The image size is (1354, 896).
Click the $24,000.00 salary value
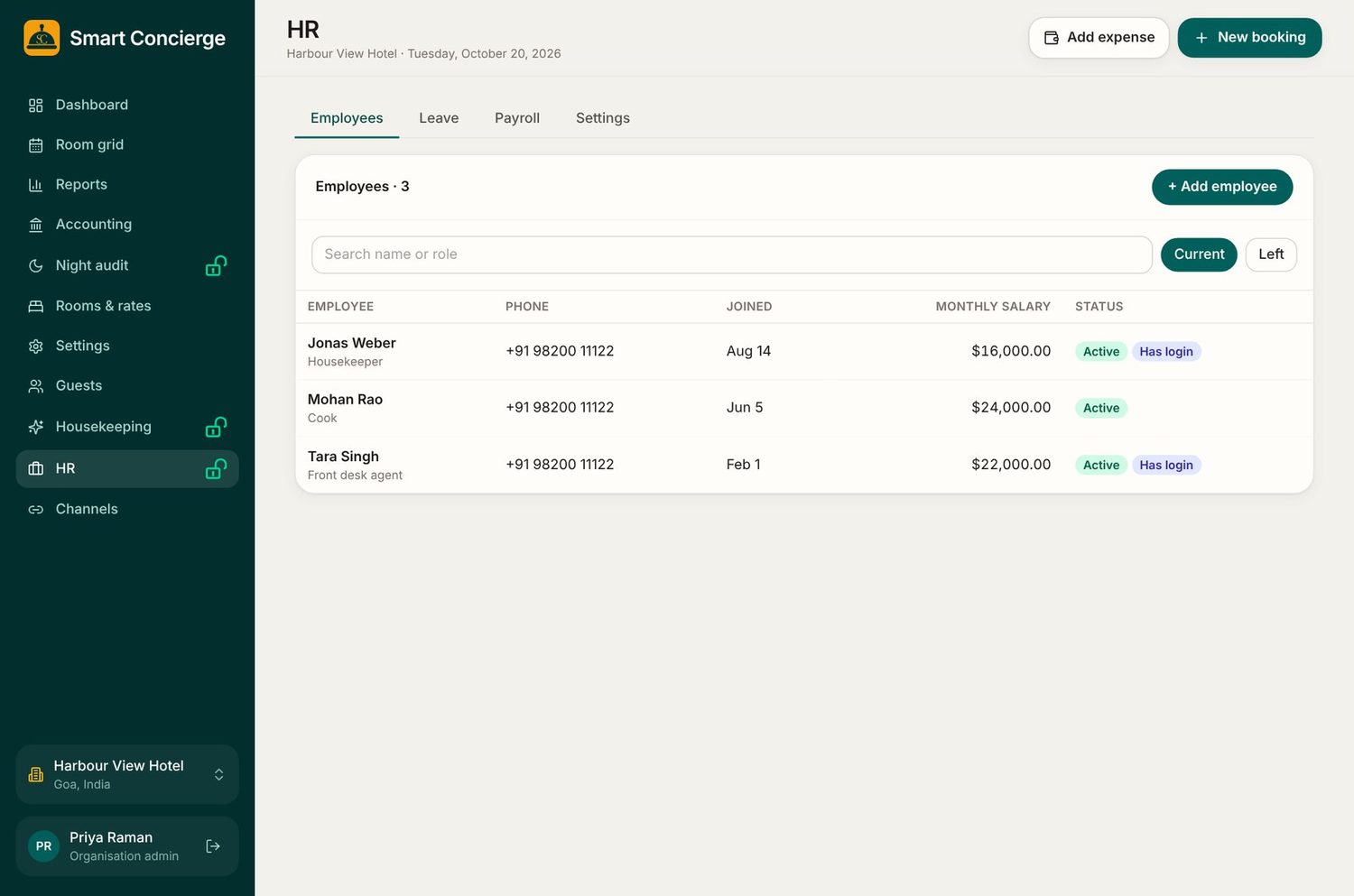[x=1011, y=408]
